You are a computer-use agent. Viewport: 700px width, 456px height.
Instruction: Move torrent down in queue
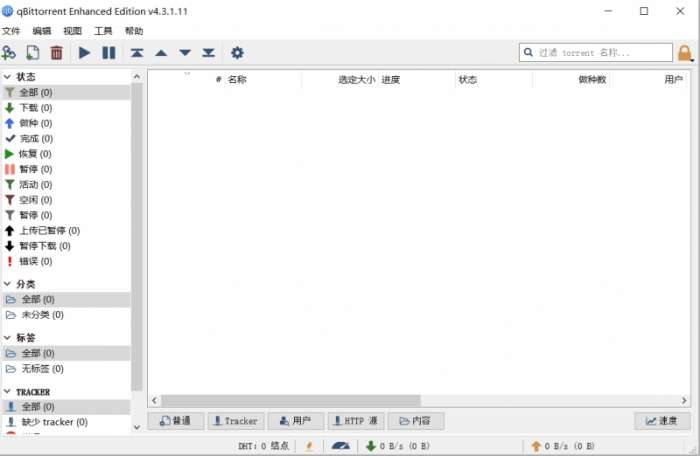coord(185,53)
